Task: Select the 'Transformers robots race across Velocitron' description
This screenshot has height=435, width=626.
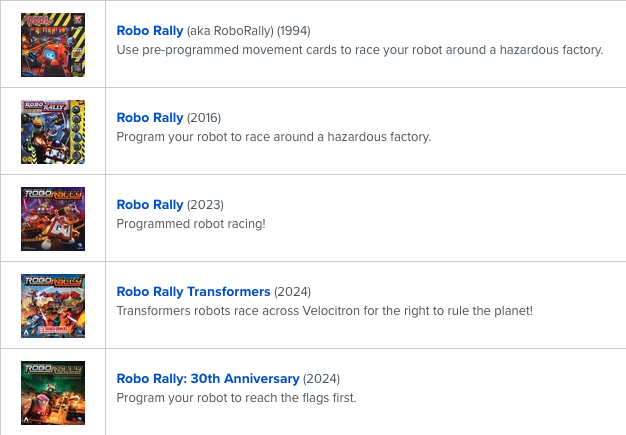Action: 325,311
